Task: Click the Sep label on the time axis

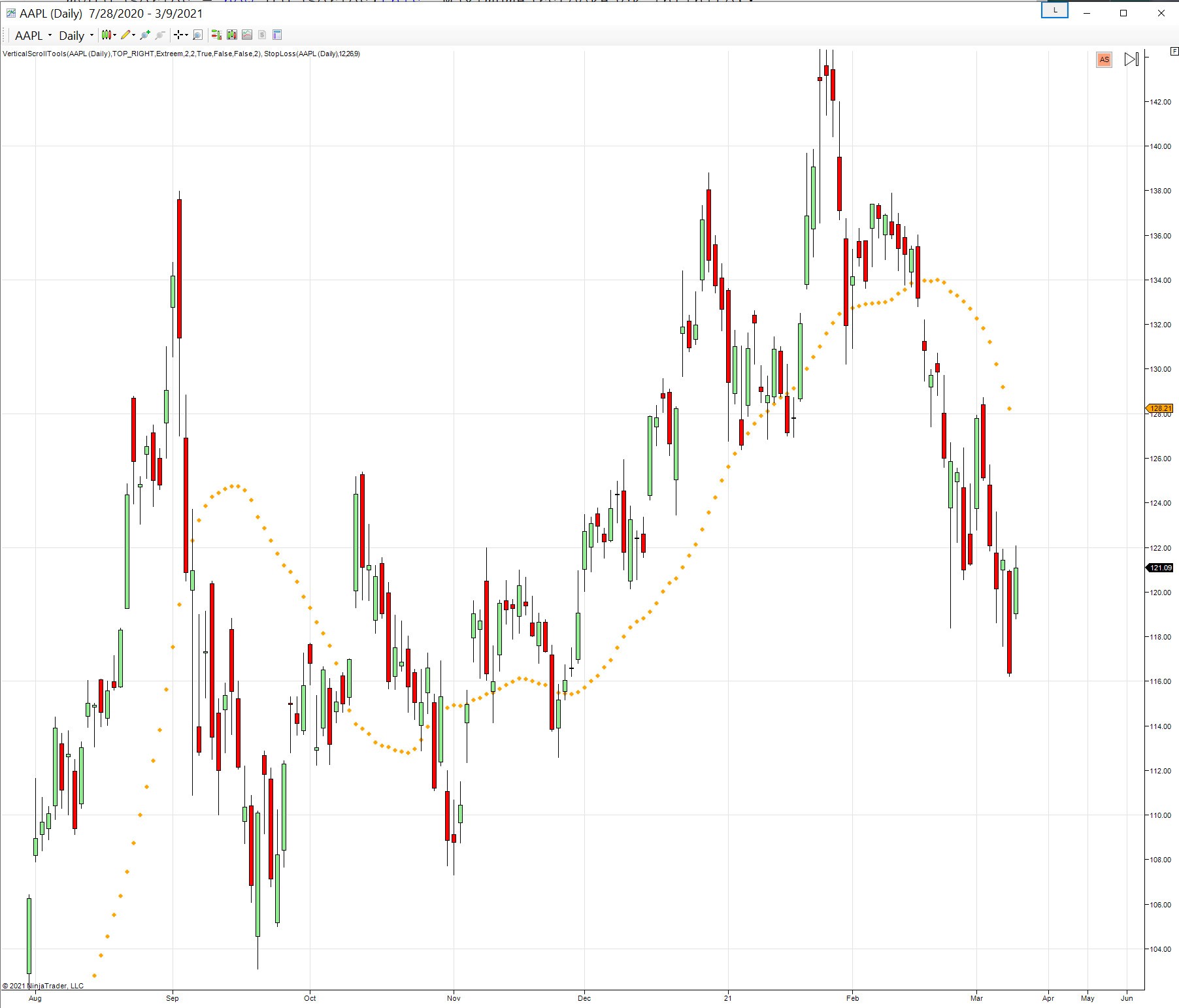Action: pos(173,998)
